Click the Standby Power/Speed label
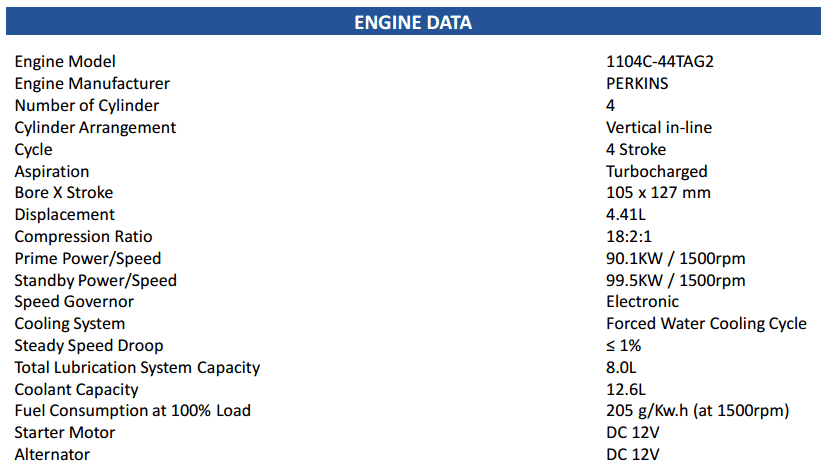Viewport: 825px width, 469px height. 96,281
